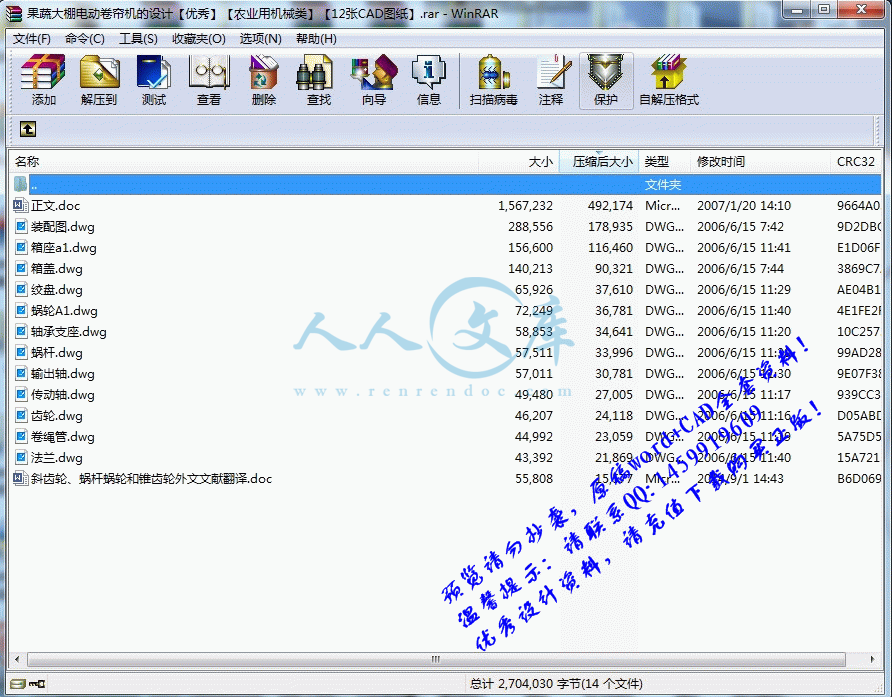Viewport: 892px width, 697px height.
Task: Click the 删除 (Delete) toolbar icon
Action: coord(263,73)
